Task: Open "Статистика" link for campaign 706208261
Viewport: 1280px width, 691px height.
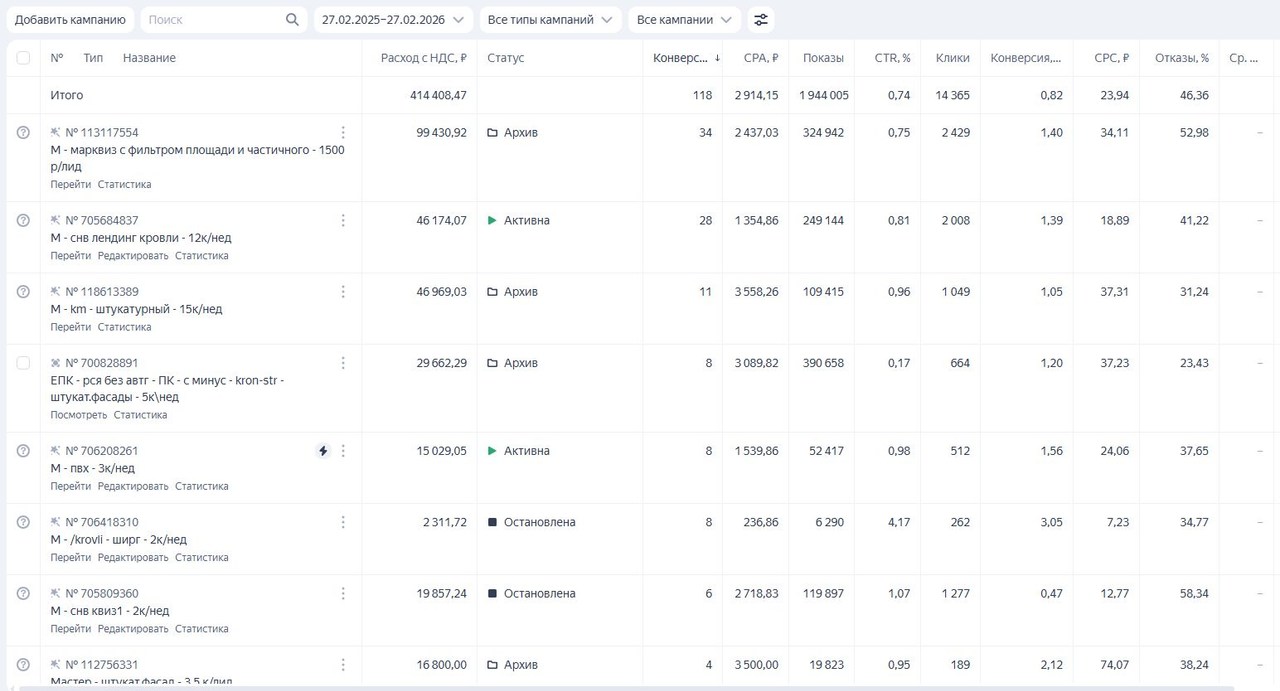Action: point(201,487)
